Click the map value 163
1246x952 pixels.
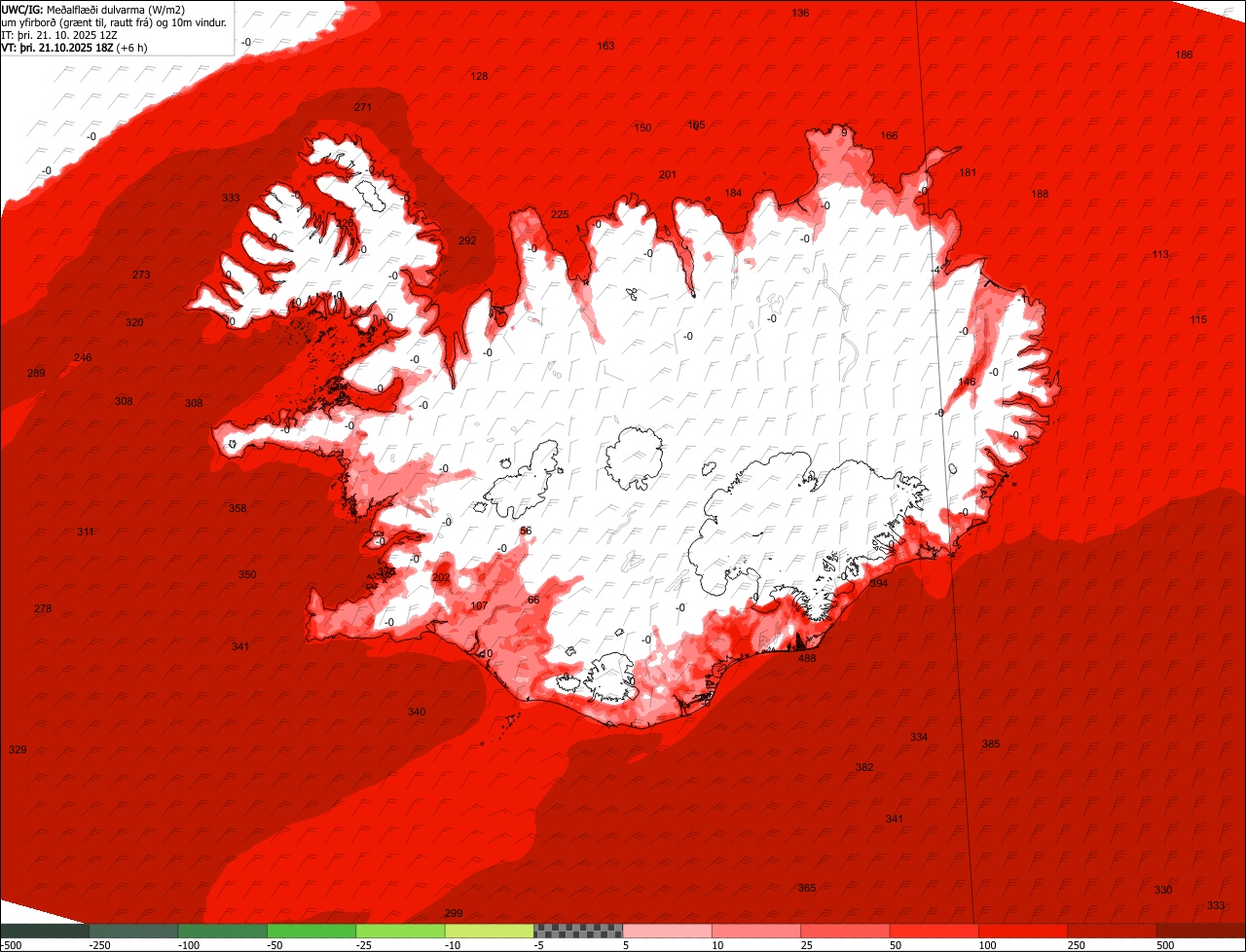(x=605, y=46)
